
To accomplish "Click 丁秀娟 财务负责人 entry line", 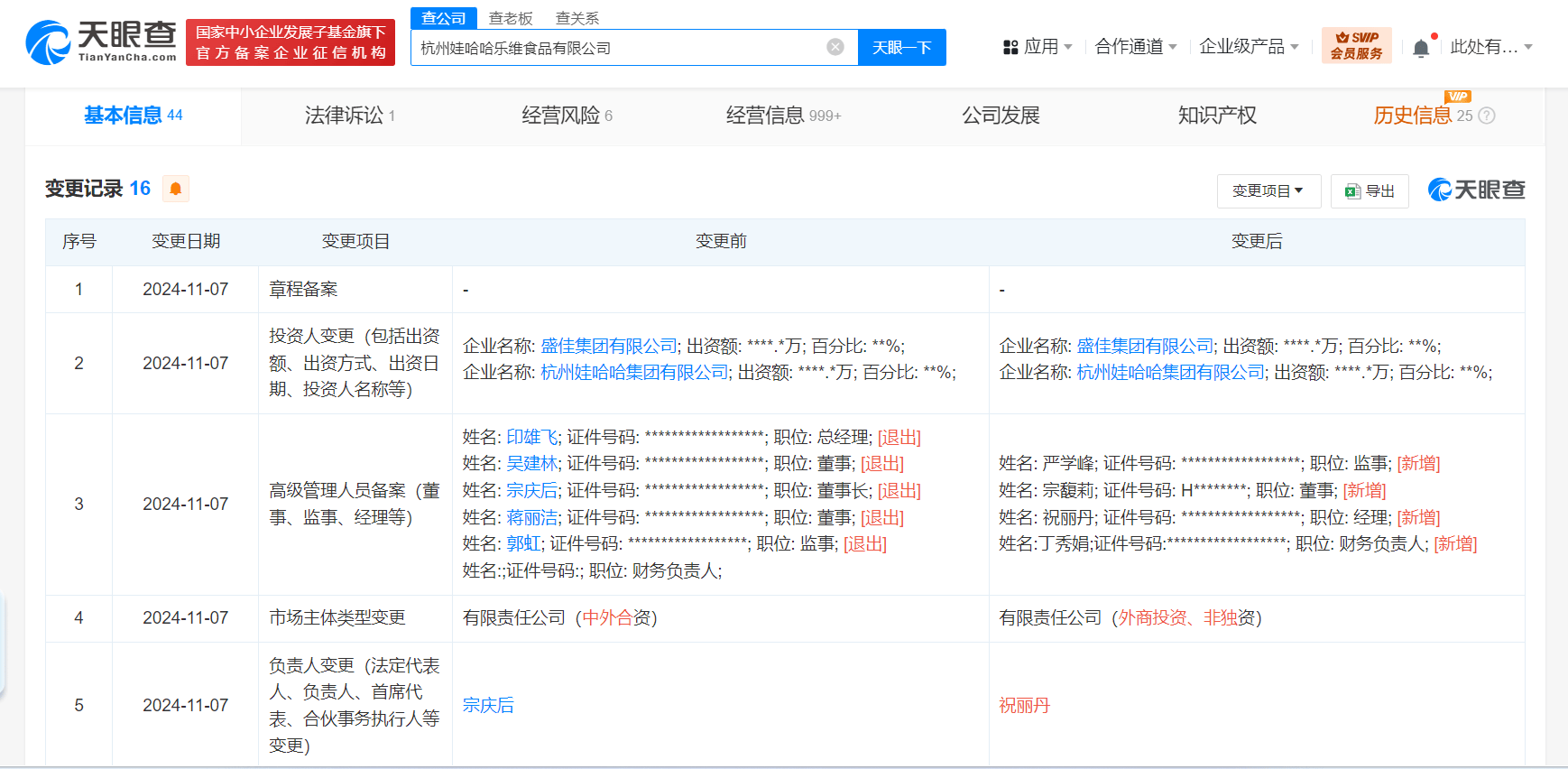I will [1238, 543].
